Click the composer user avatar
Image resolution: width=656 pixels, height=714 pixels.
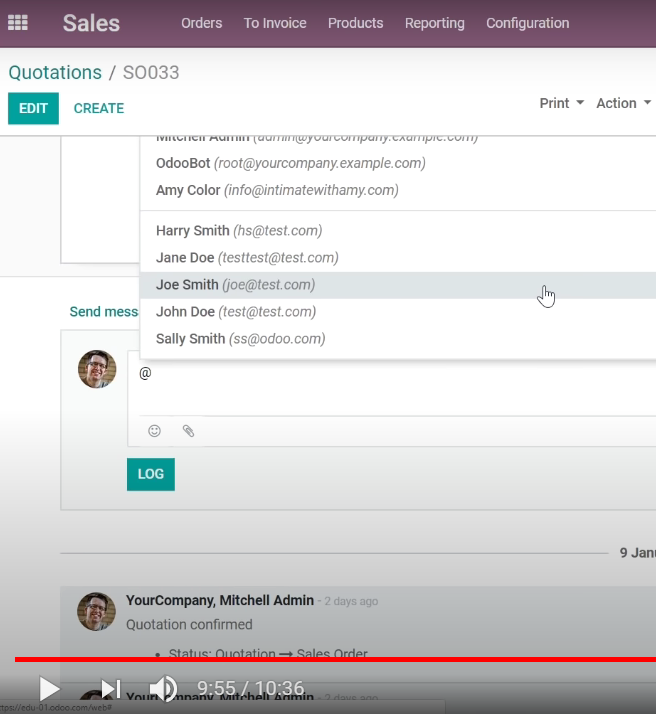[97, 369]
